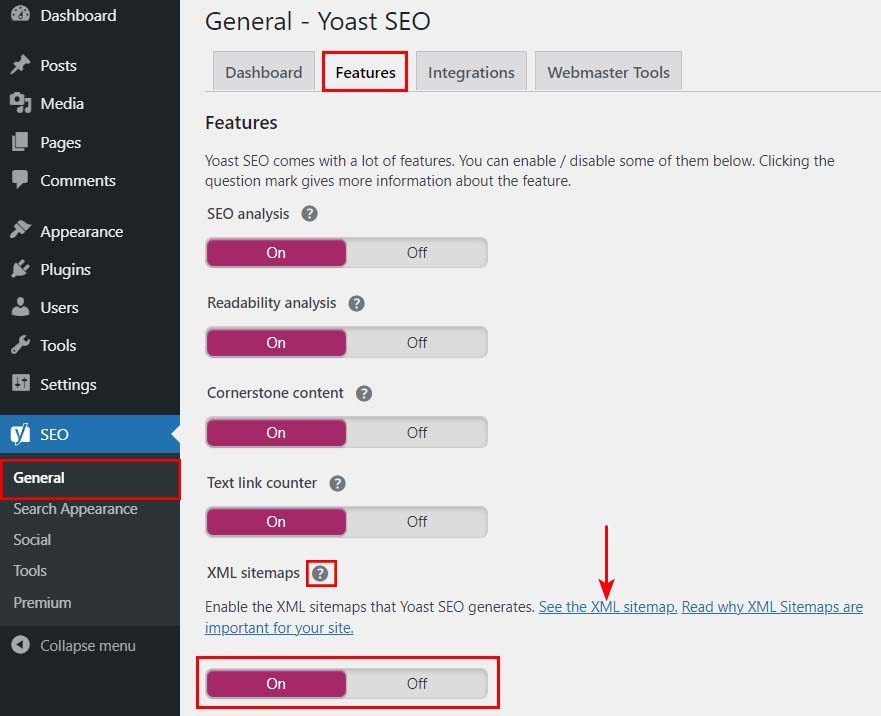Click the Dashboard gauge icon in sidebar
The image size is (881, 716).
[x=20, y=14]
